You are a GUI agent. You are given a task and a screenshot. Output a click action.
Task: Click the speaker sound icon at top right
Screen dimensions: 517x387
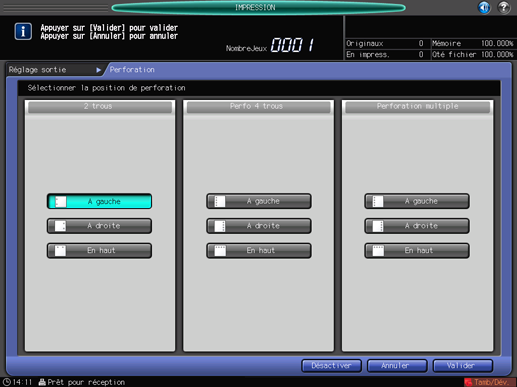click(484, 7)
